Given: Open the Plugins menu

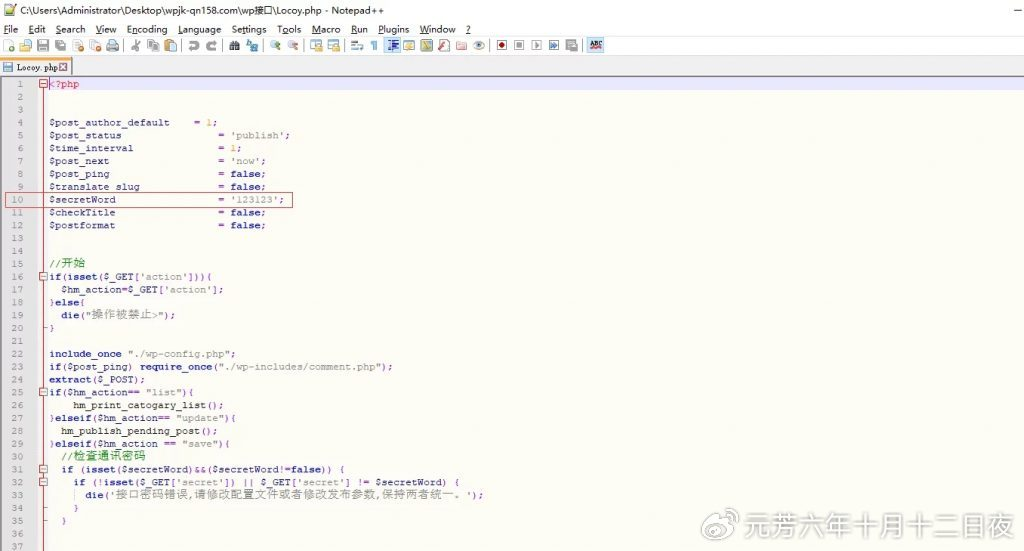Looking at the screenshot, I should [x=393, y=29].
